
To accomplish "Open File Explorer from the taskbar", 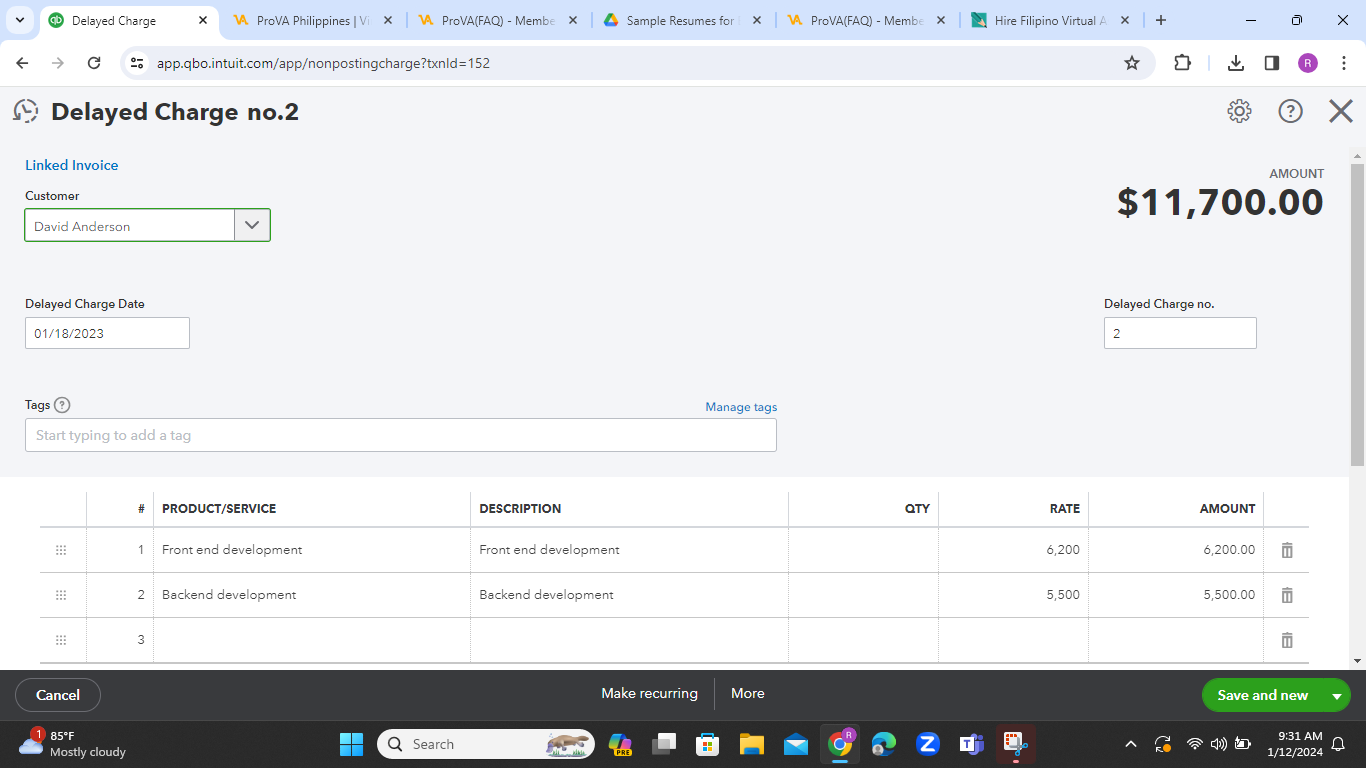I will point(752,744).
